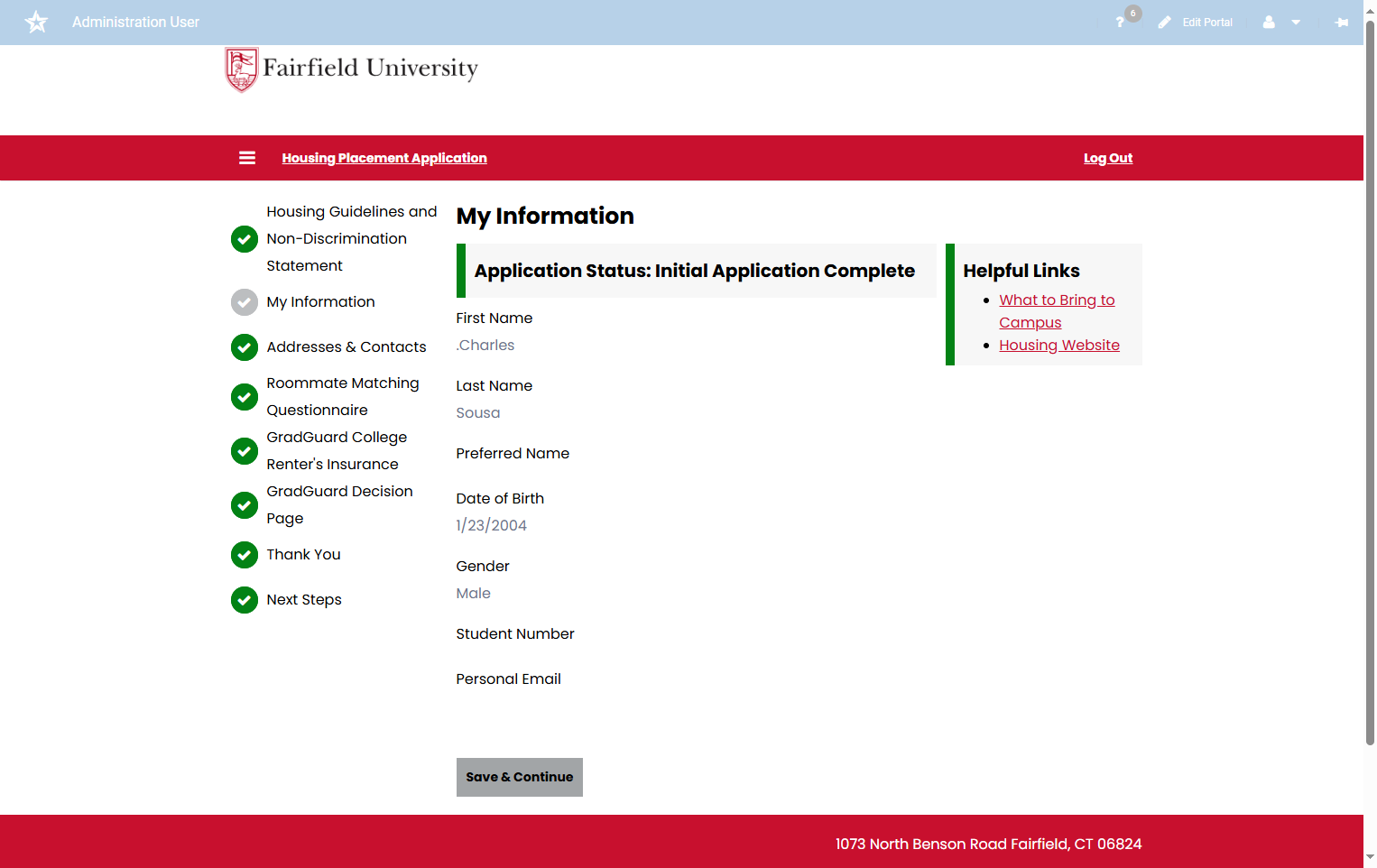Open the Roommate Matching Questionnaire step
1377x868 pixels.
[x=343, y=397]
